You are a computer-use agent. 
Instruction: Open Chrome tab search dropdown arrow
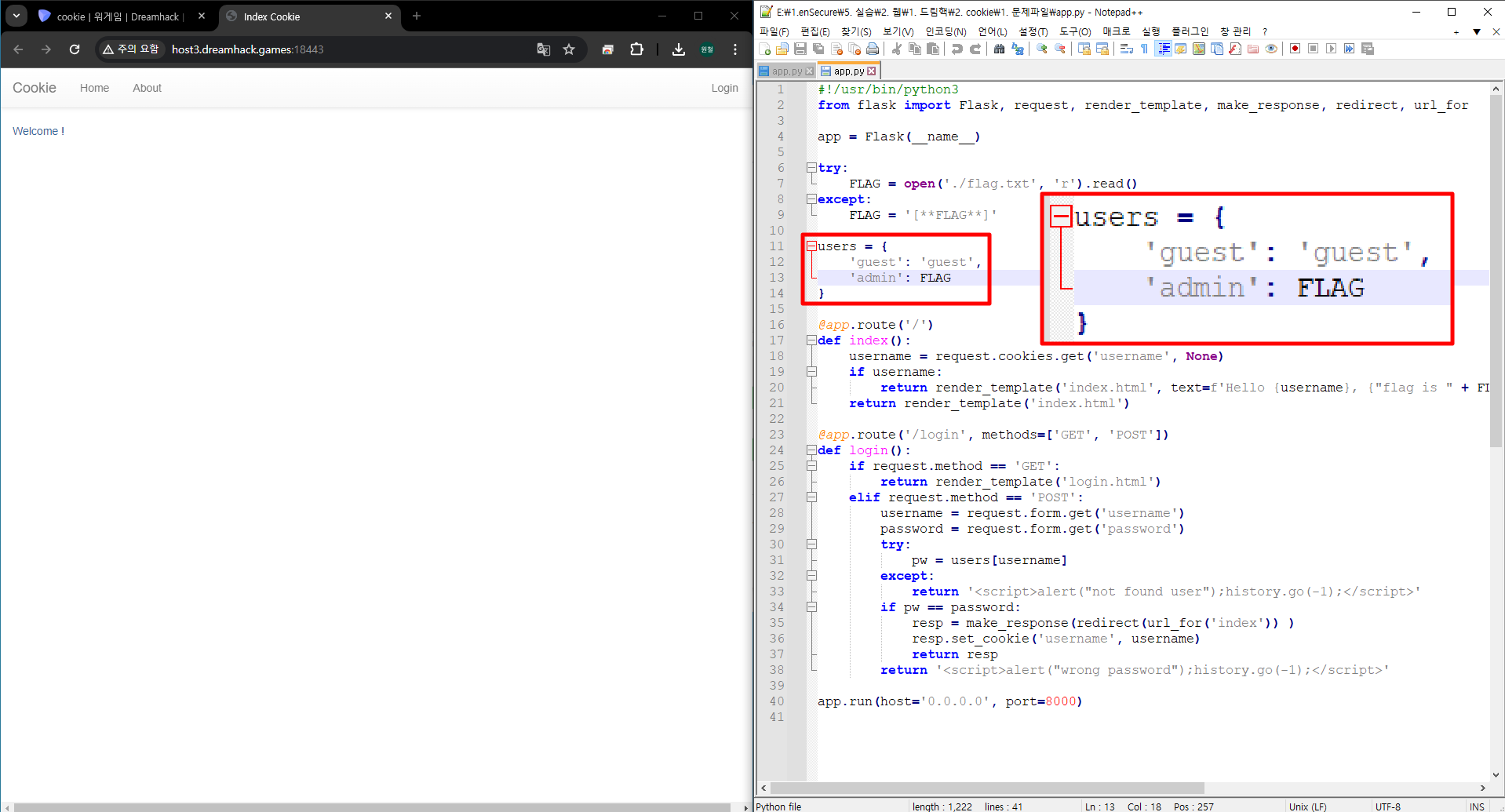16,16
